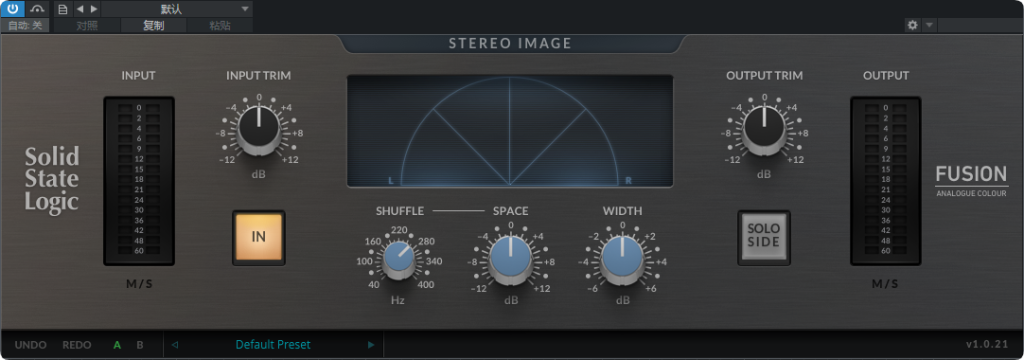Click the v1.0.21 version text
Viewport: 1024px width, 360px height.
point(987,345)
